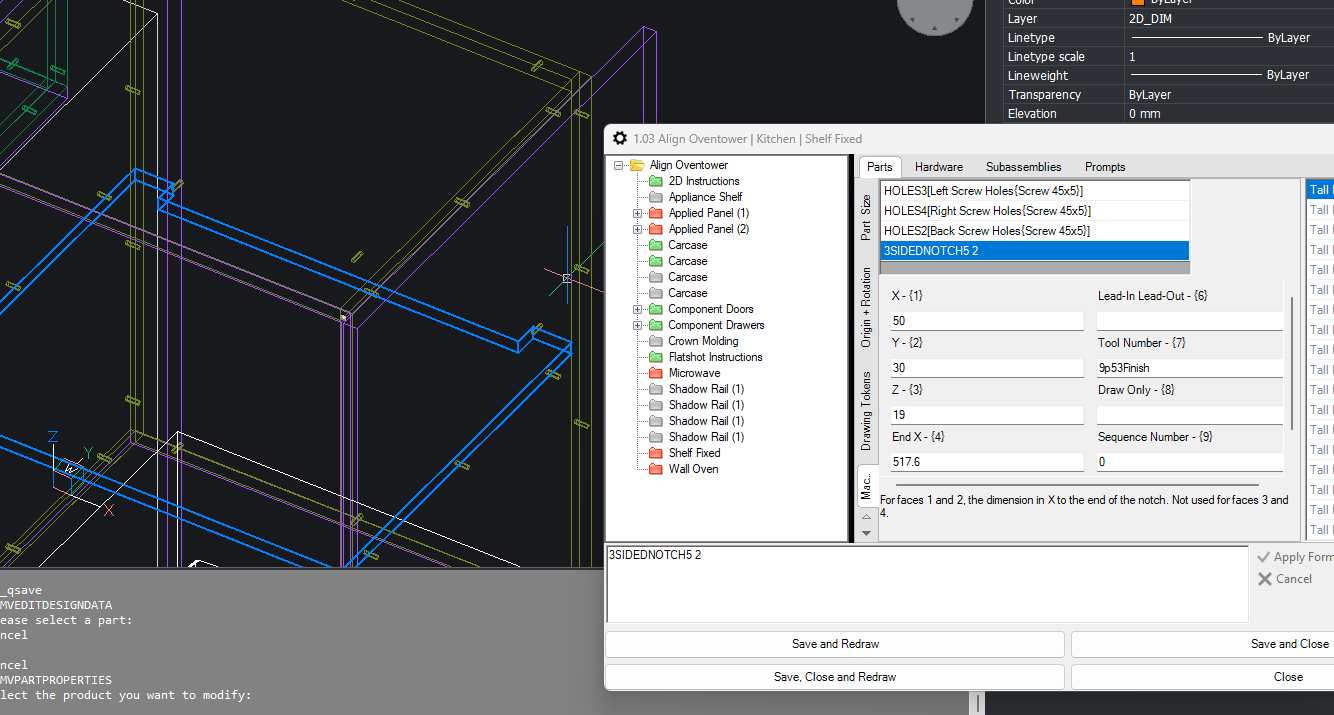Click the gear icon in dialog title
The image size is (1334, 715).
(620, 139)
